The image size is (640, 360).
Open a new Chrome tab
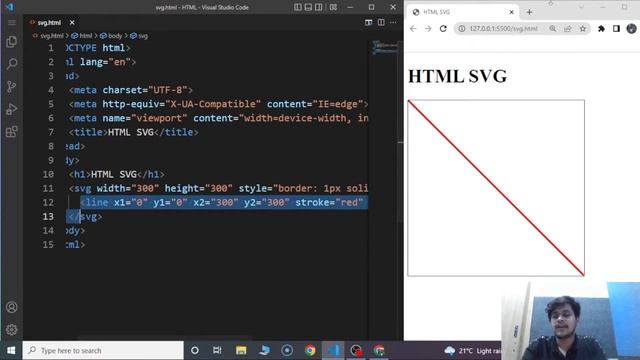529,12
